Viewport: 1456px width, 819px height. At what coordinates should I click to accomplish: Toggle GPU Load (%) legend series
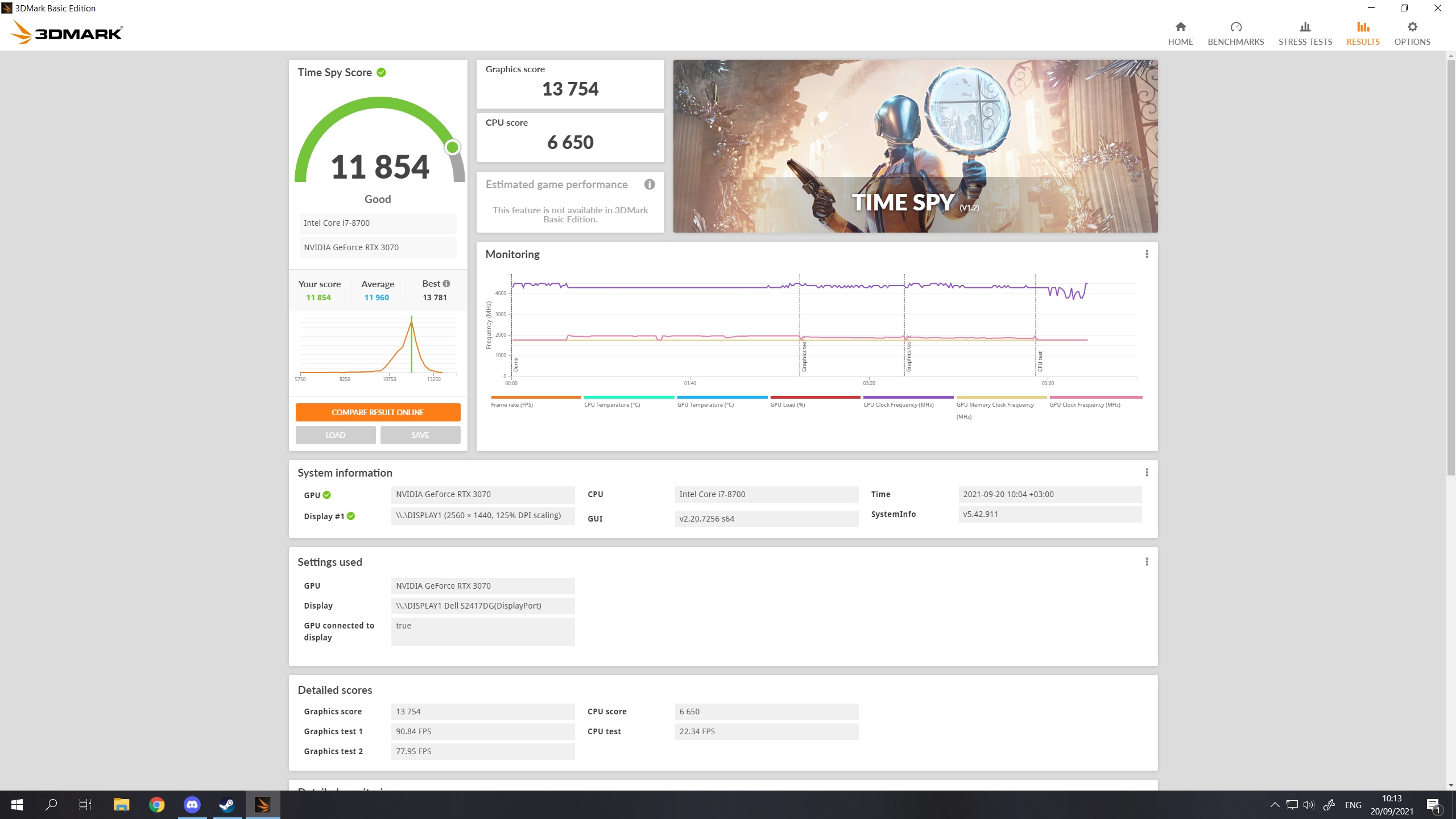815,402
